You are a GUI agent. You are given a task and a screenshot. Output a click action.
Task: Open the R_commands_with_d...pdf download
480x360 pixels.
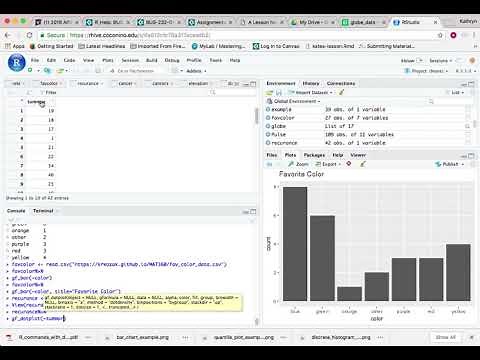48,337
